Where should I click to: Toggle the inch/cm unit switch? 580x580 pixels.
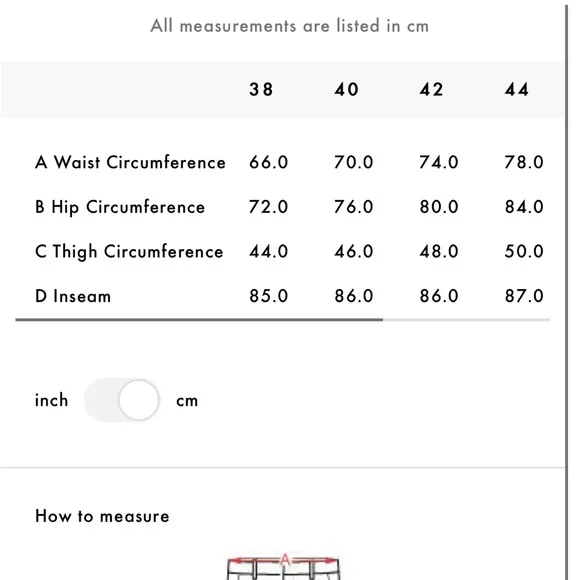pos(122,400)
